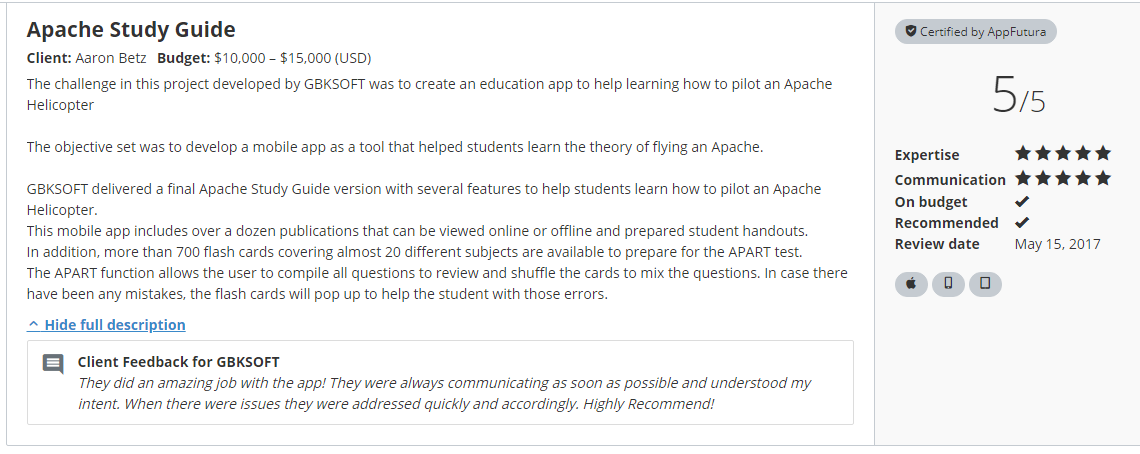
Task: Collapse description with the caret before Hide
Action: 33,324
